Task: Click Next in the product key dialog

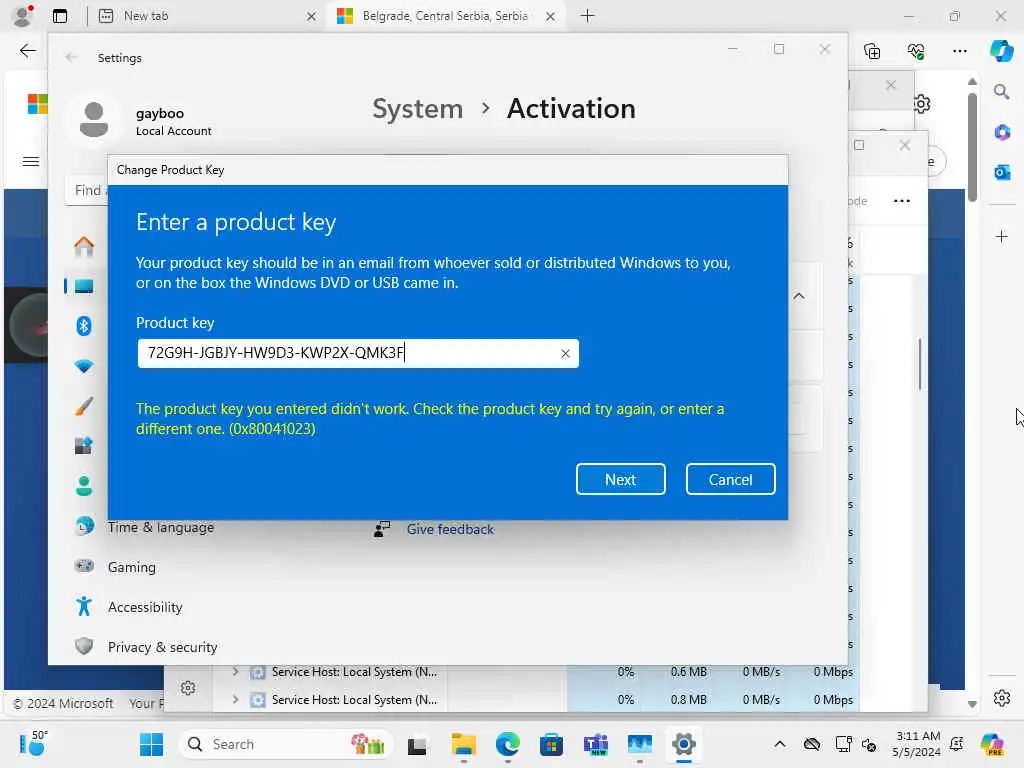Action: tap(620, 479)
